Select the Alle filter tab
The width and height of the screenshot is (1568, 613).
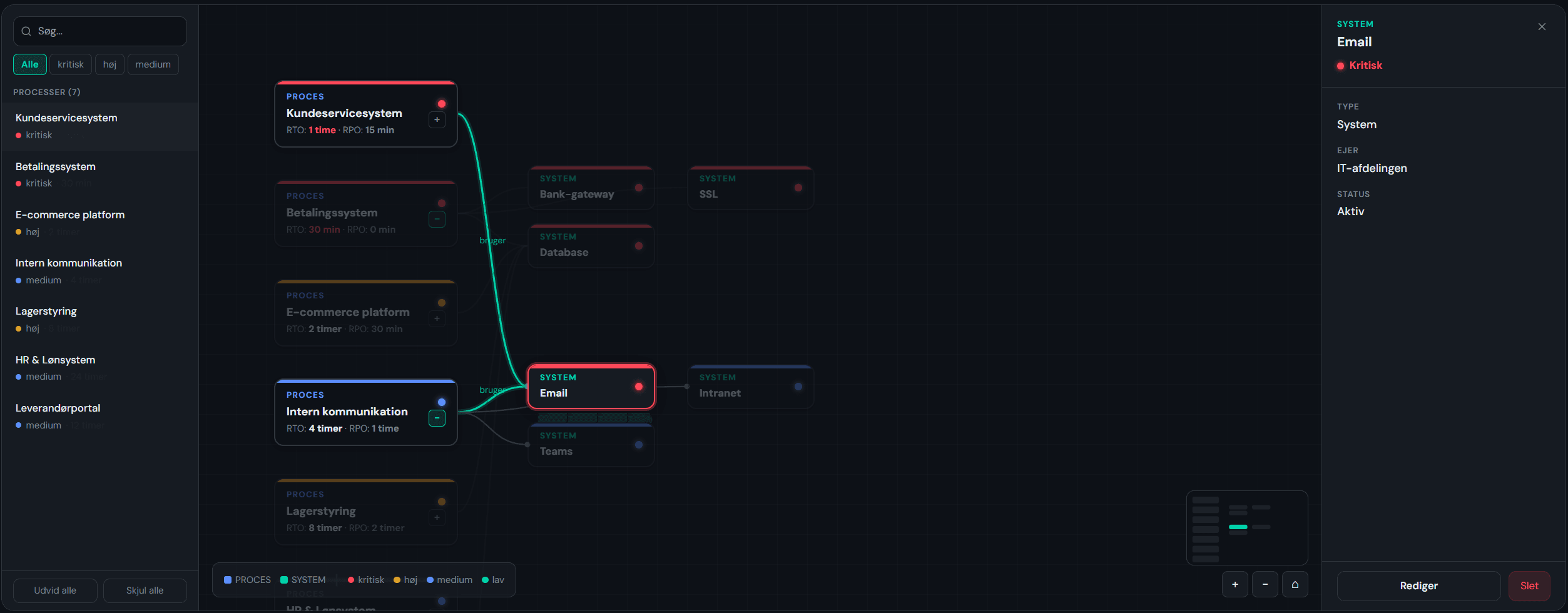point(29,64)
